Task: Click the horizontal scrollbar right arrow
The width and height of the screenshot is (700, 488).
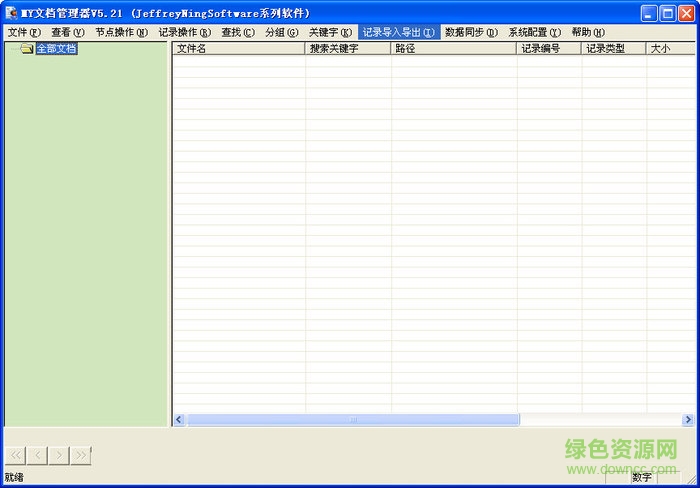Action: pyautogui.click(x=688, y=419)
